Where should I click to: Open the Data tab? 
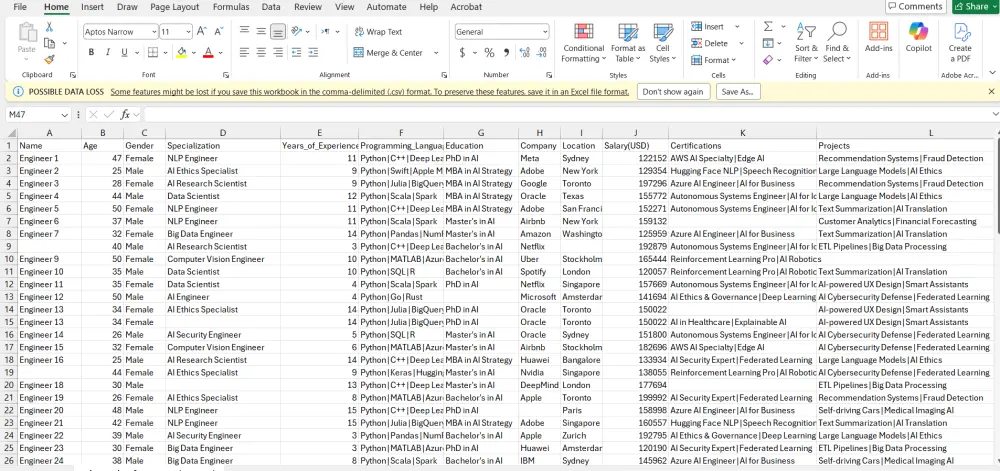pos(271,7)
